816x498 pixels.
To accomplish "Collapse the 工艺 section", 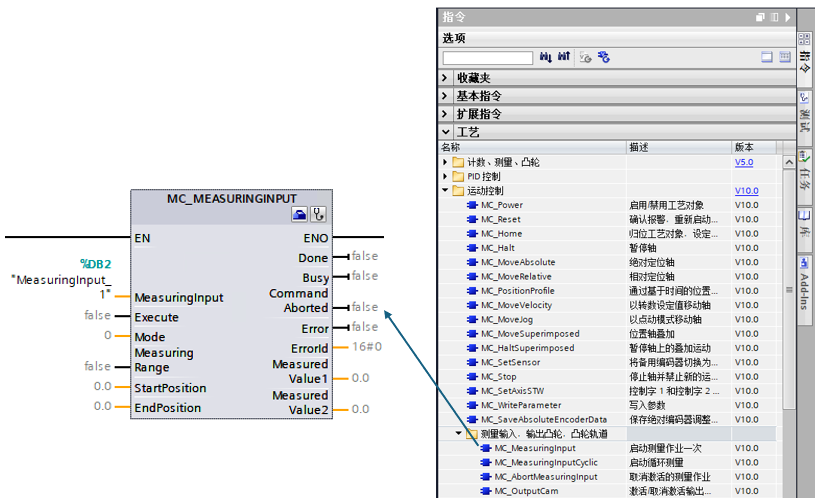I will [445, 132].
